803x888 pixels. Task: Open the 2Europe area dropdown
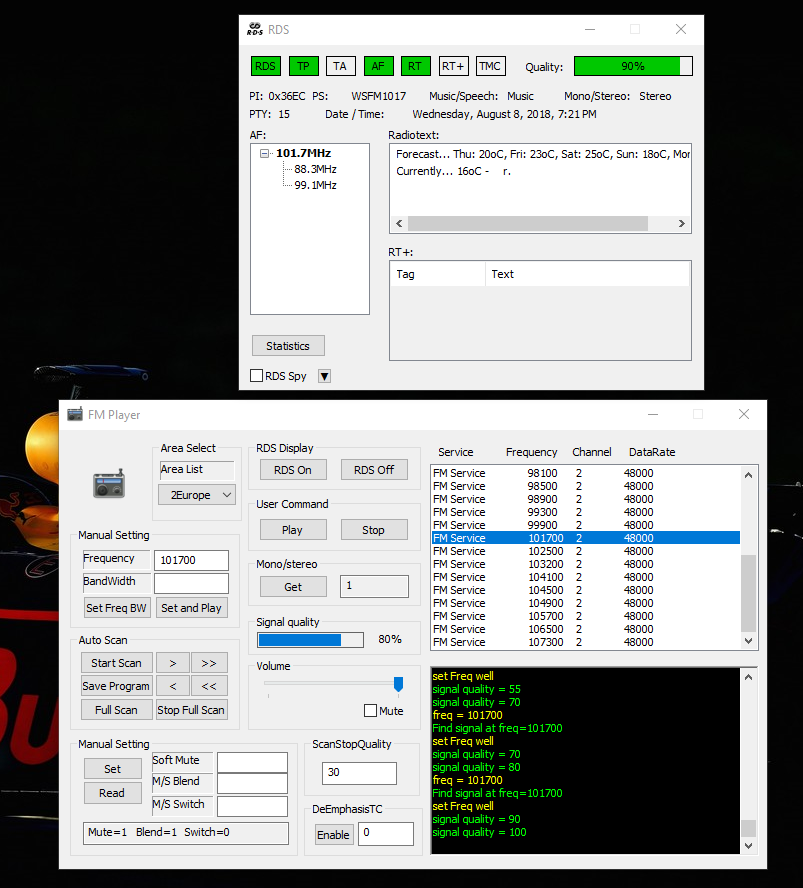[197, 494]
